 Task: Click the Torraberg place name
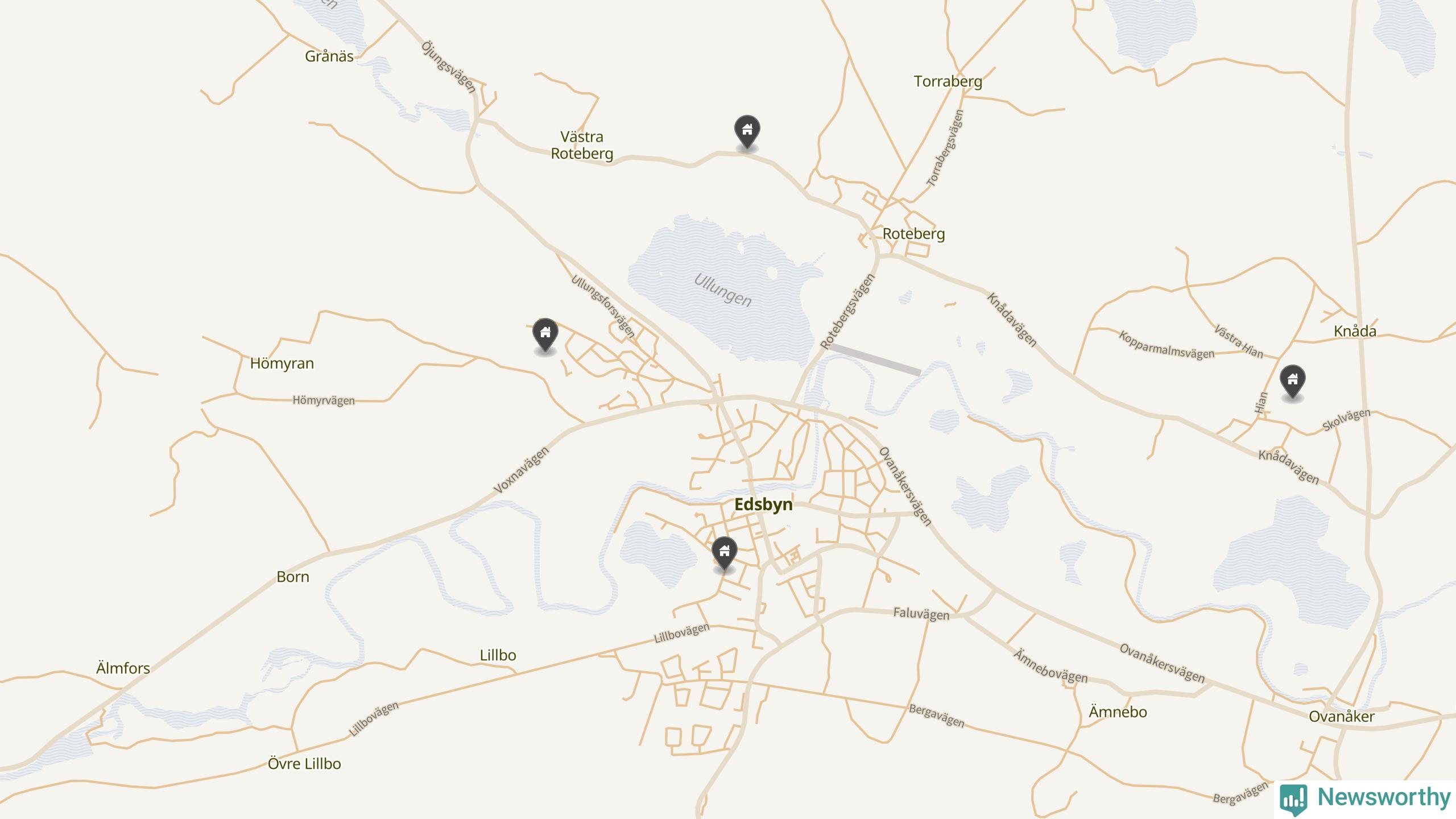point(948,82)
